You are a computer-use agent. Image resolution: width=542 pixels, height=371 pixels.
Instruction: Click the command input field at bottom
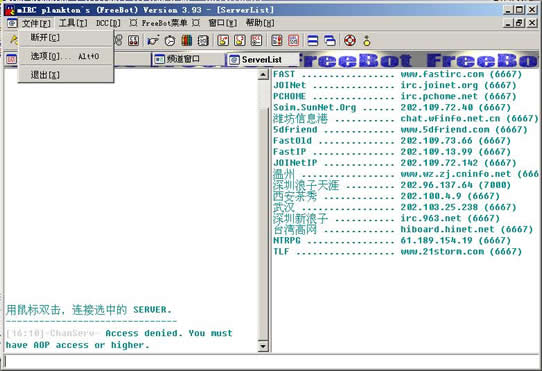click(x=271, y=362)
